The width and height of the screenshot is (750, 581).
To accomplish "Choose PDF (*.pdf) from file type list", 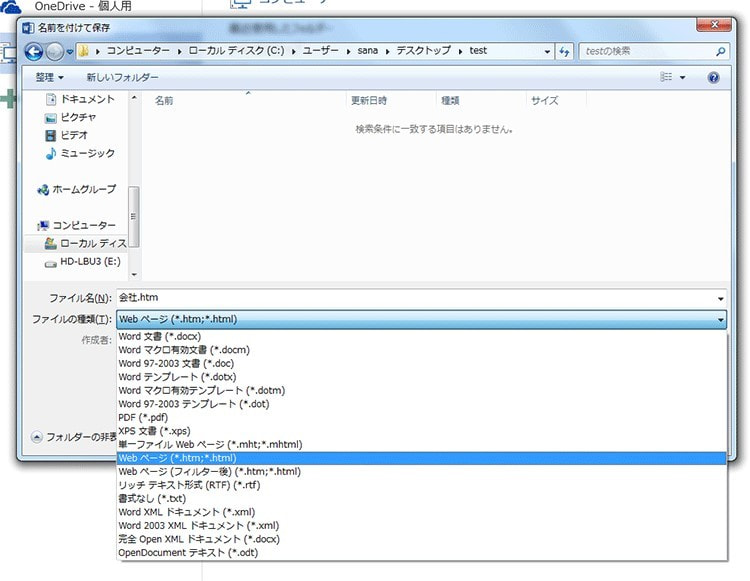I will point(143,417).
